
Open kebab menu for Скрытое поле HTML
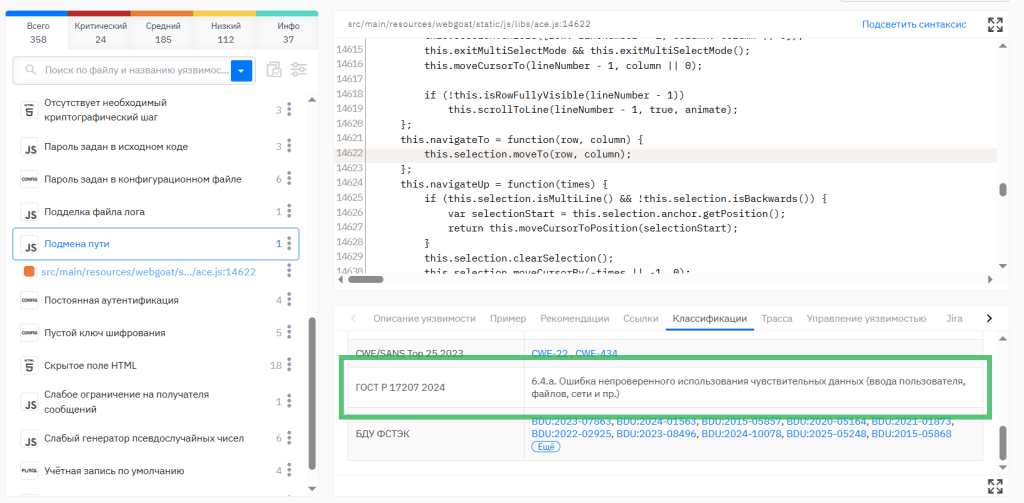[x=289, y=365]
